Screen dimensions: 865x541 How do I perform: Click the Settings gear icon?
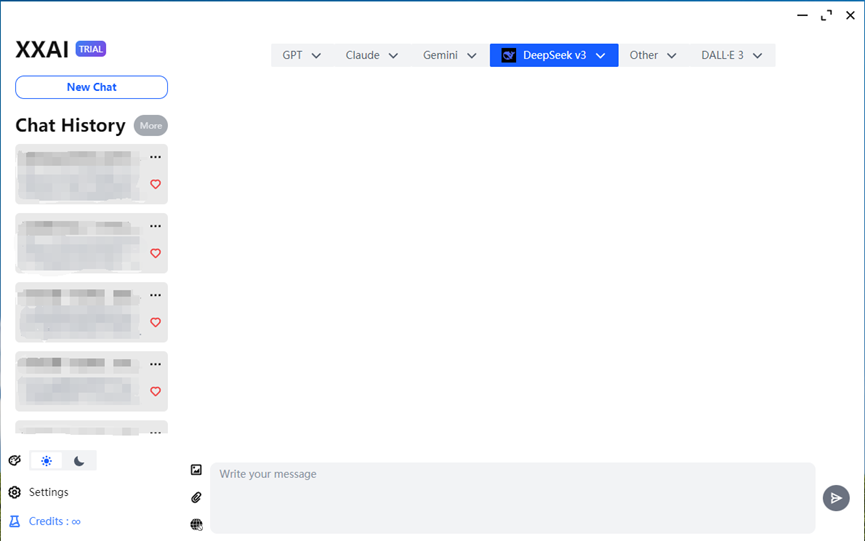pos(15,492)
